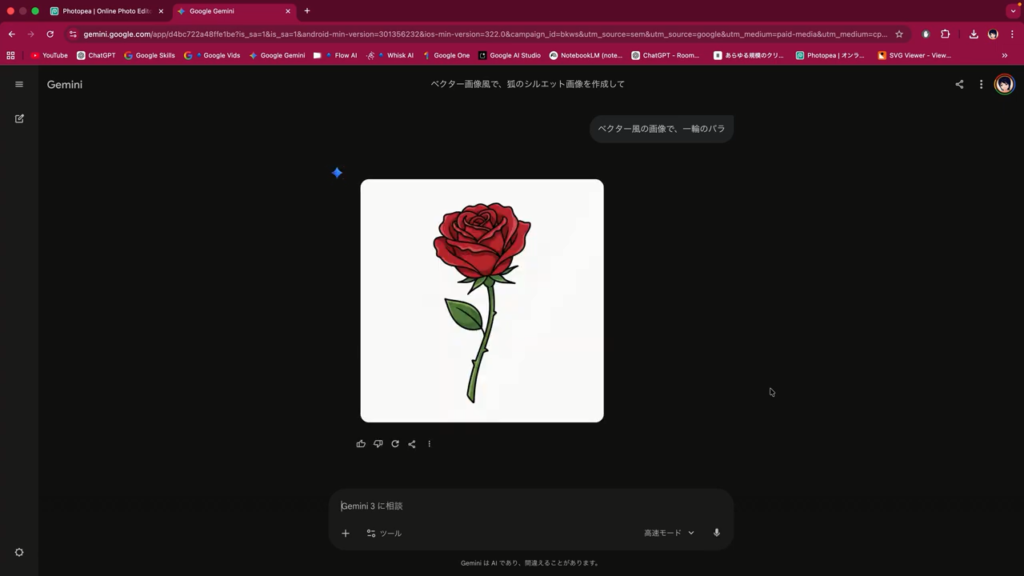Open the generated rose image
This screenshot has width=1024, height=576.
tap(482, 300)
